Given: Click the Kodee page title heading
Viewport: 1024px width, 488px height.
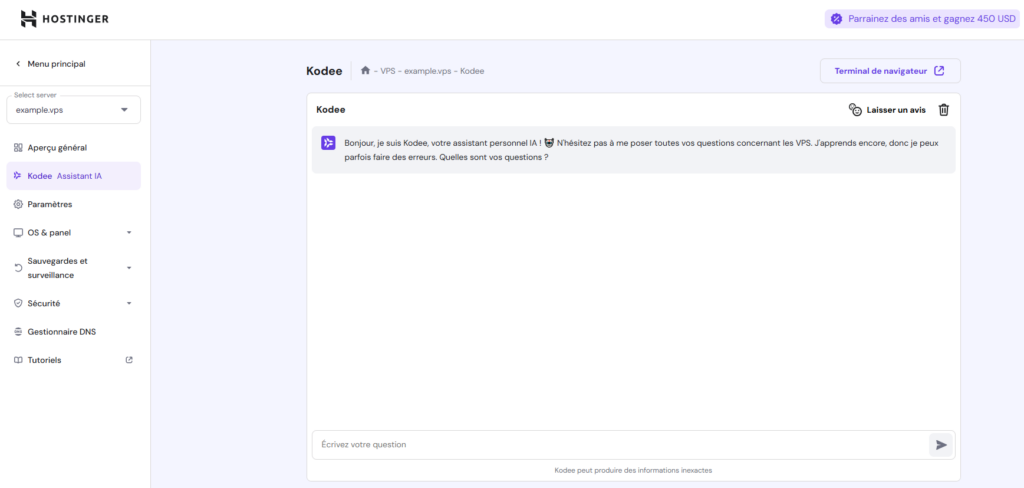Looking at the screenshot, I should [x=324, y=71].
